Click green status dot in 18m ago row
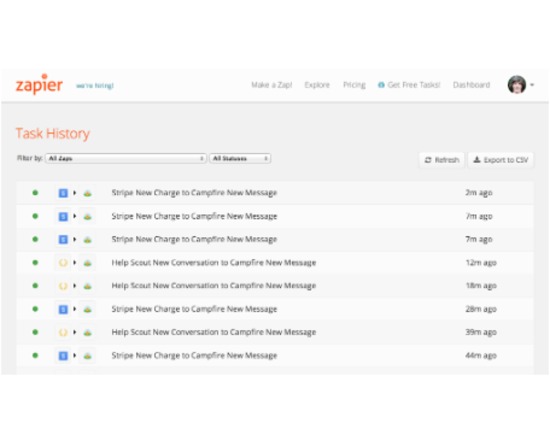Screen dimensions: 550x440 coord(35,286)
